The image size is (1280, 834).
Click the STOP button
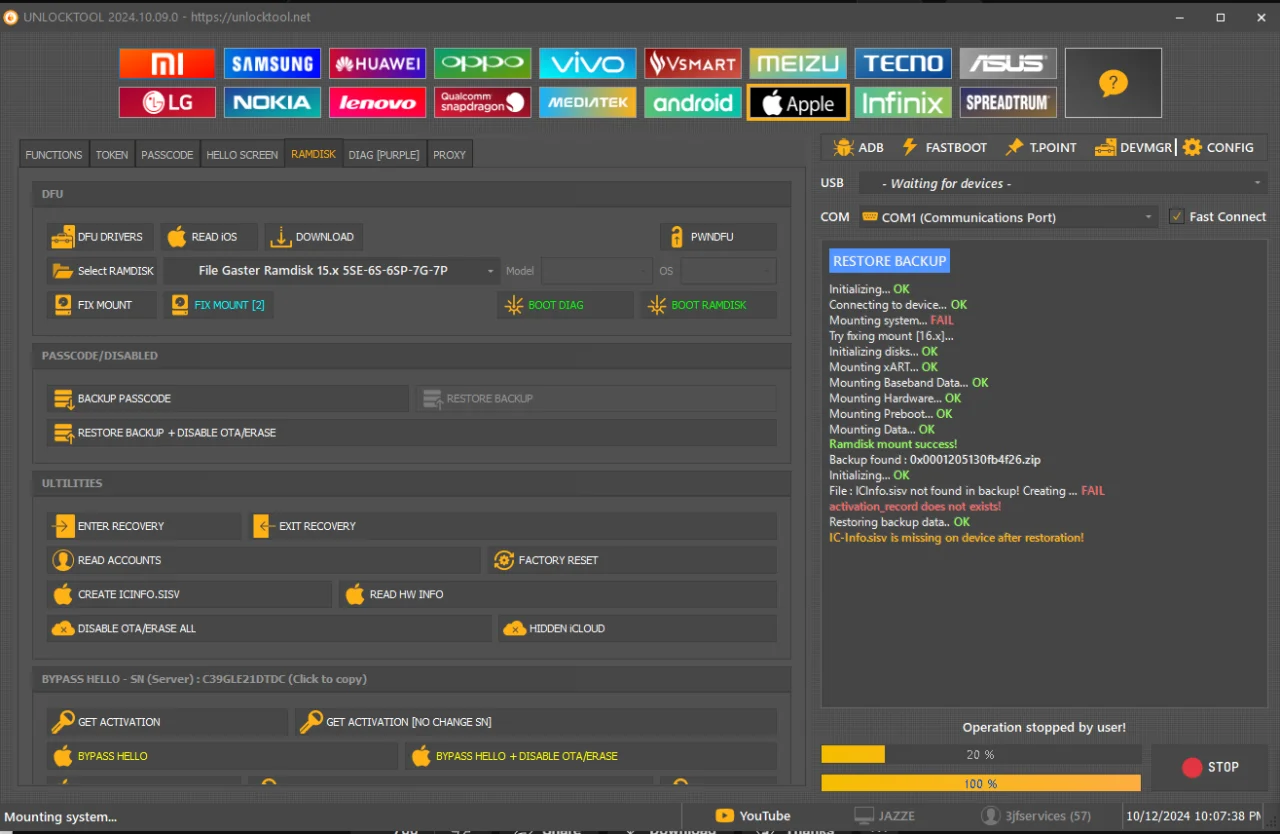coord(1210,767)
